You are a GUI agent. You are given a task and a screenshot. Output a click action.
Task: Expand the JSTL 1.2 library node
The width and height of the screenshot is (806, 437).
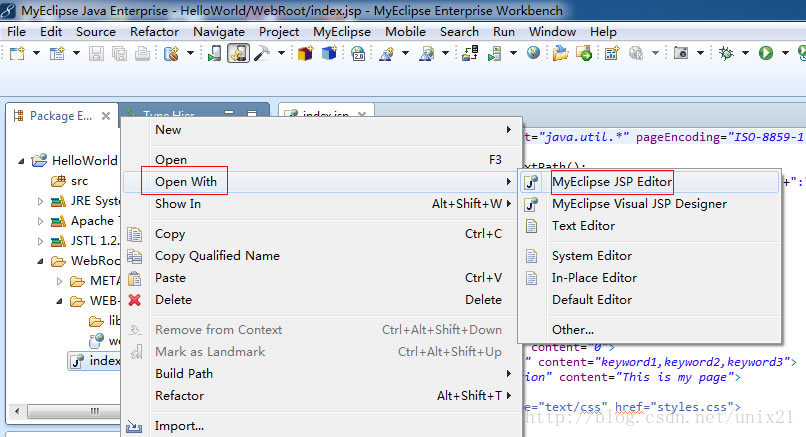[40, 241]
